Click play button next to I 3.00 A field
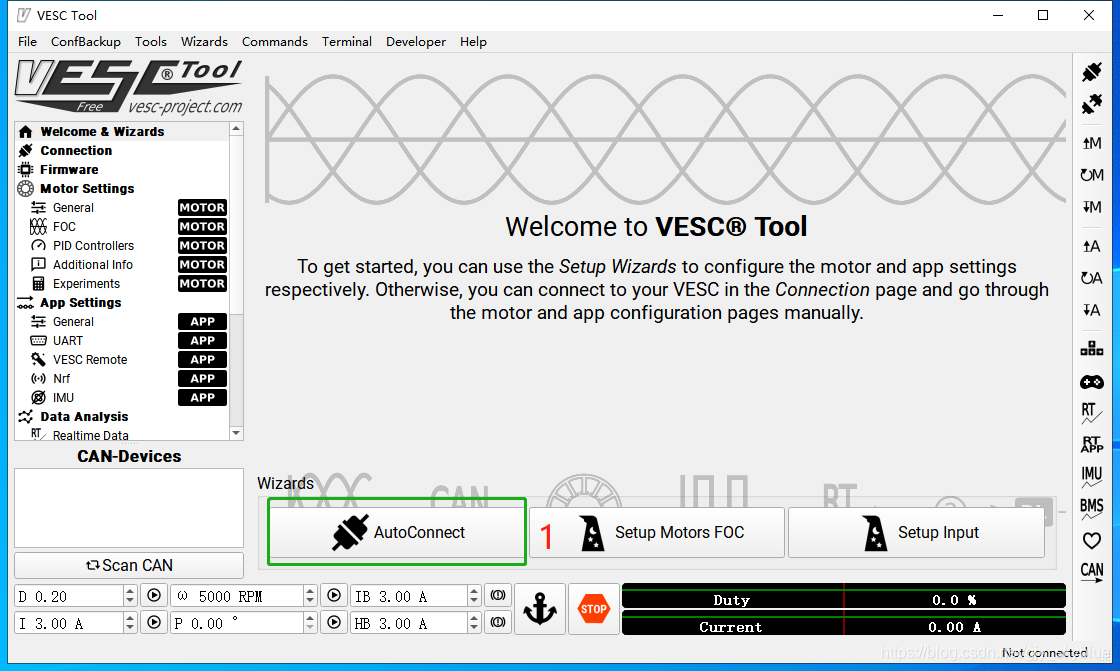The height and width of the screenshot is (671, 1120). [154, 622]
